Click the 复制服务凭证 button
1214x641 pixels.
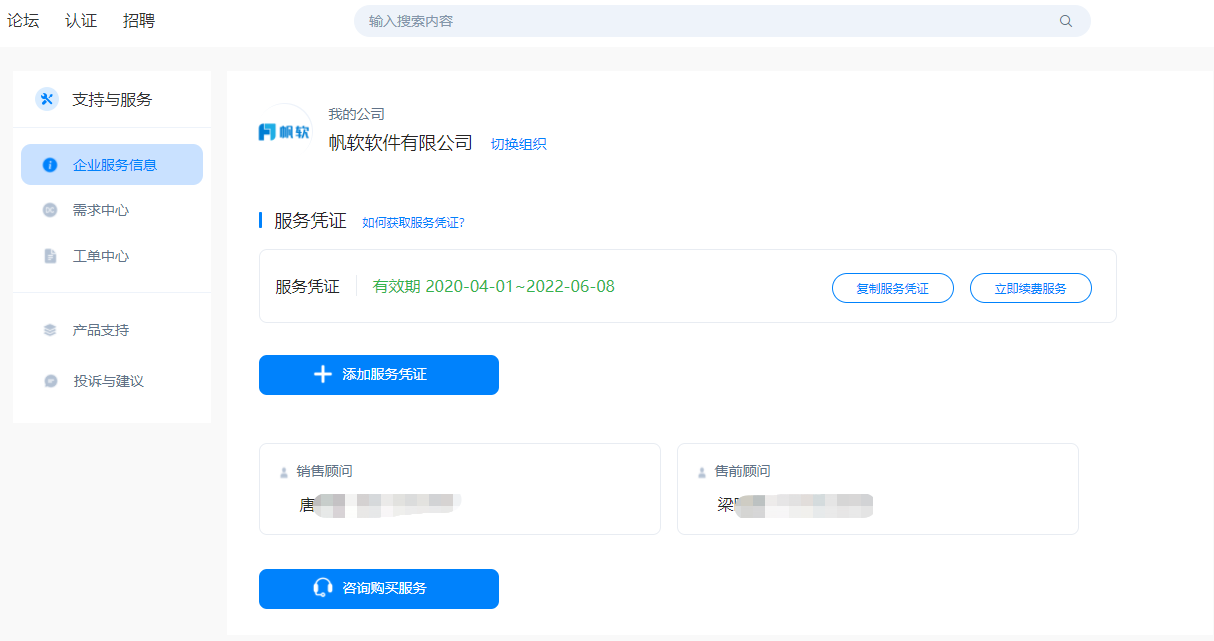(x=893, y=288)
